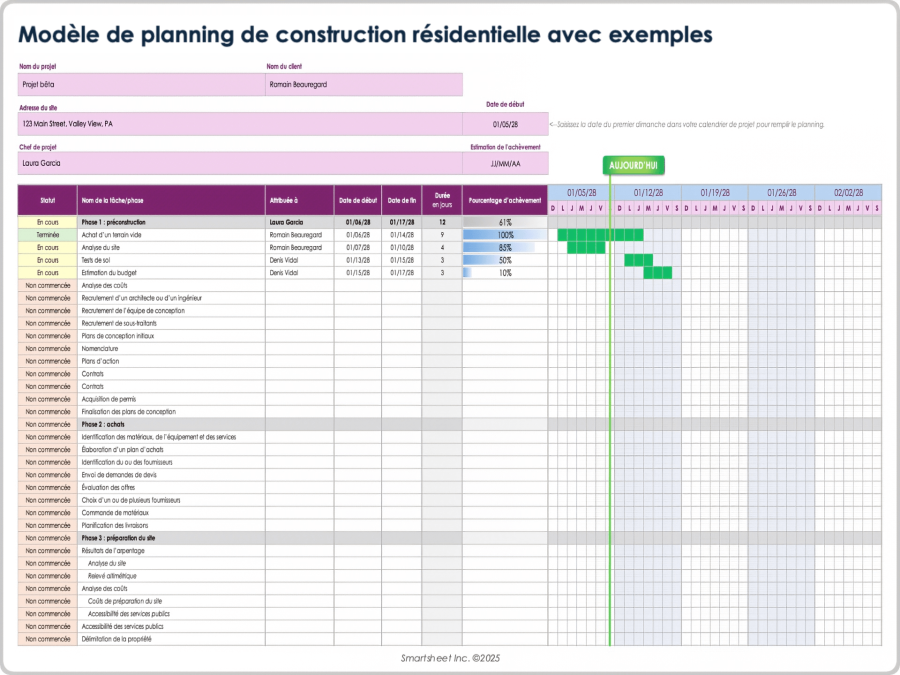Select the "Date de fin" column header
This screenshot has height=675, width=900.
pos(402,200)
